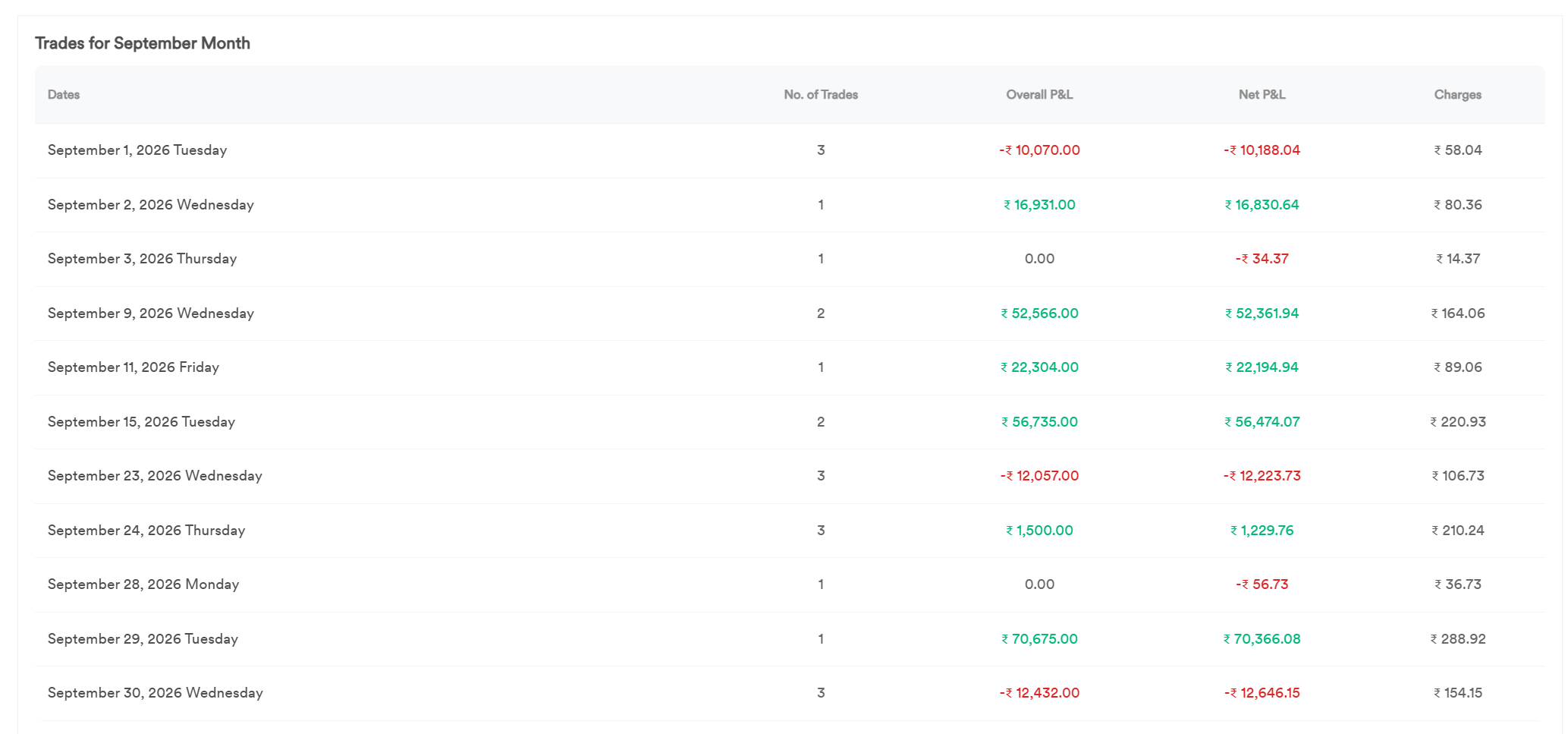Select the overall loss value "-₹ 12,057.00"
The width and height of the screenshot is (1568, 734).
pyautogui.click(x=1039, y=476)
